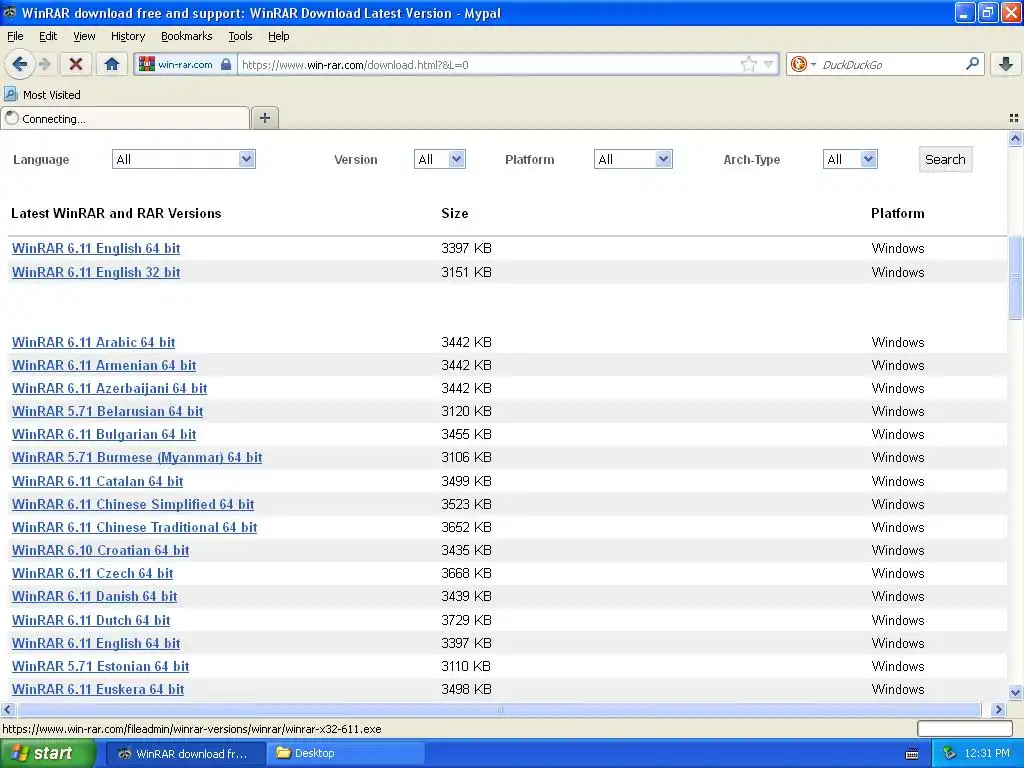The image size is (1024, 768).
Task: Open WinRAR 6.11 Chinese Simplified link
Action: [133, 504]
